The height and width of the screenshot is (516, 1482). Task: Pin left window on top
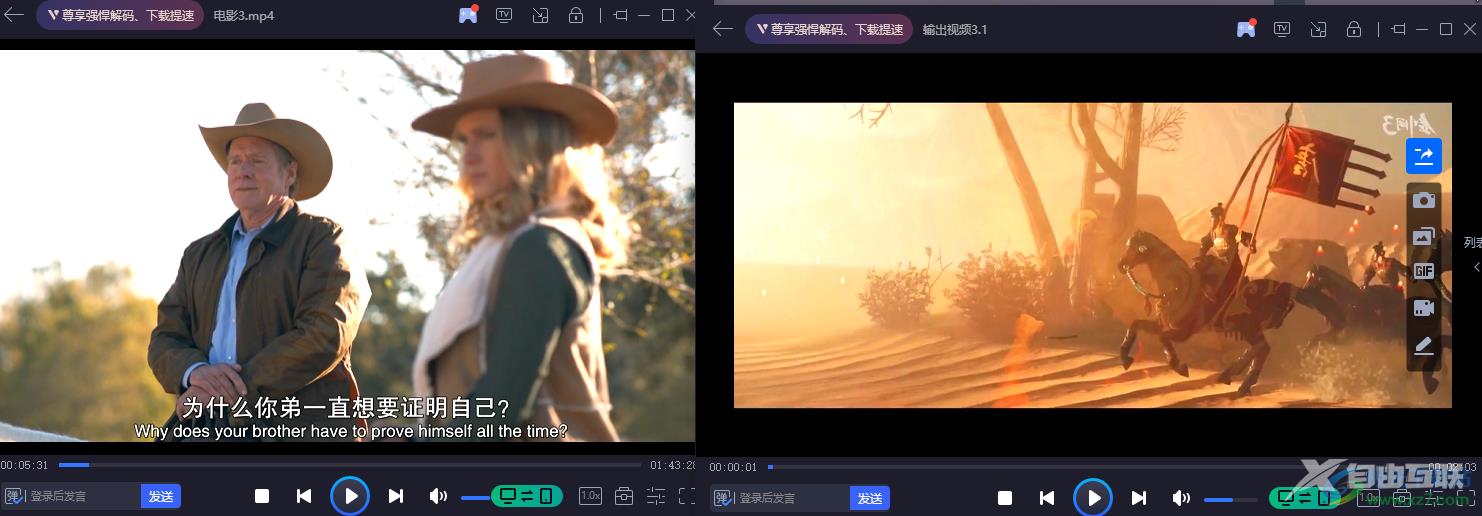621,15
